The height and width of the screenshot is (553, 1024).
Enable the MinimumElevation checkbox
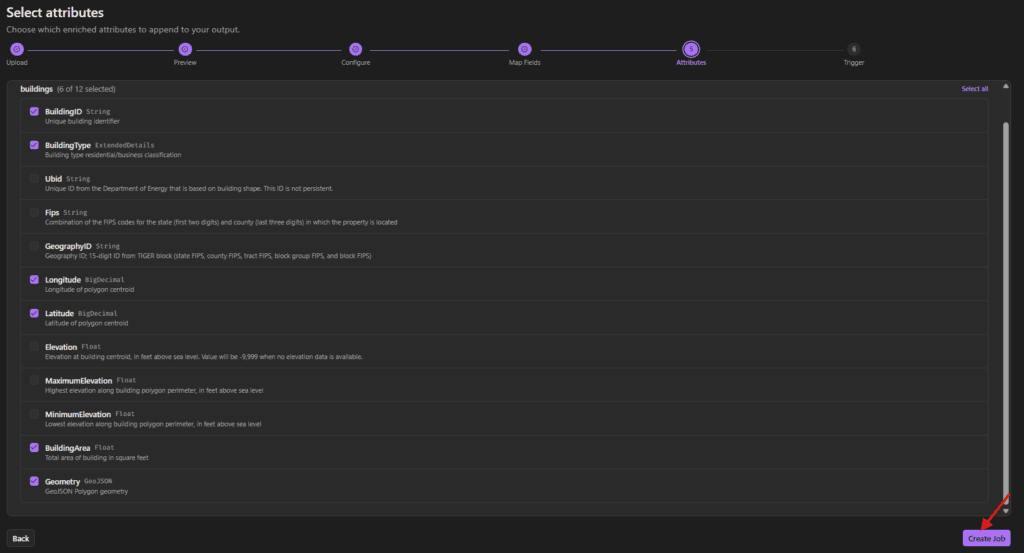34,414
